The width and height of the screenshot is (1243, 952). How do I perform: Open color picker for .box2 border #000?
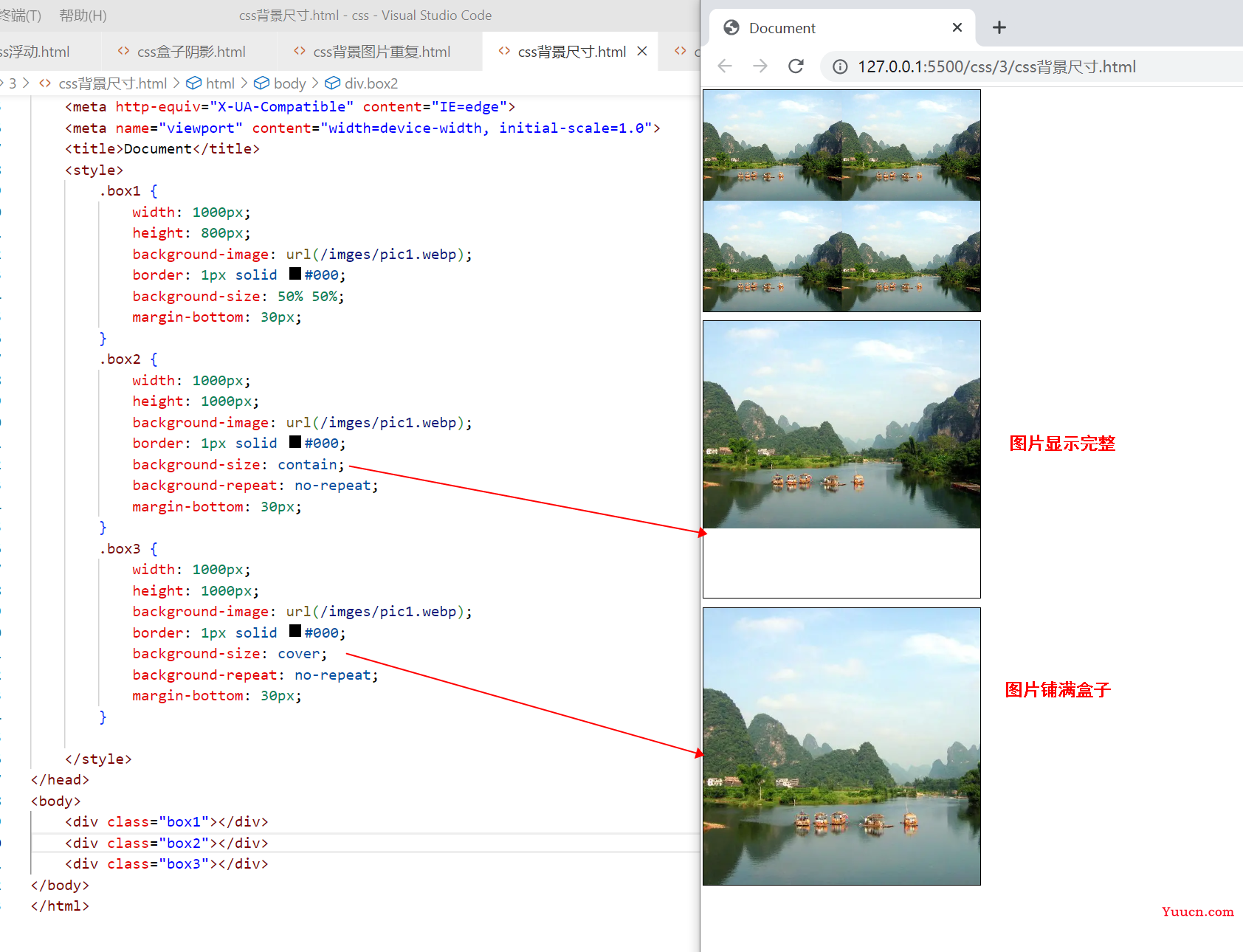295,442
